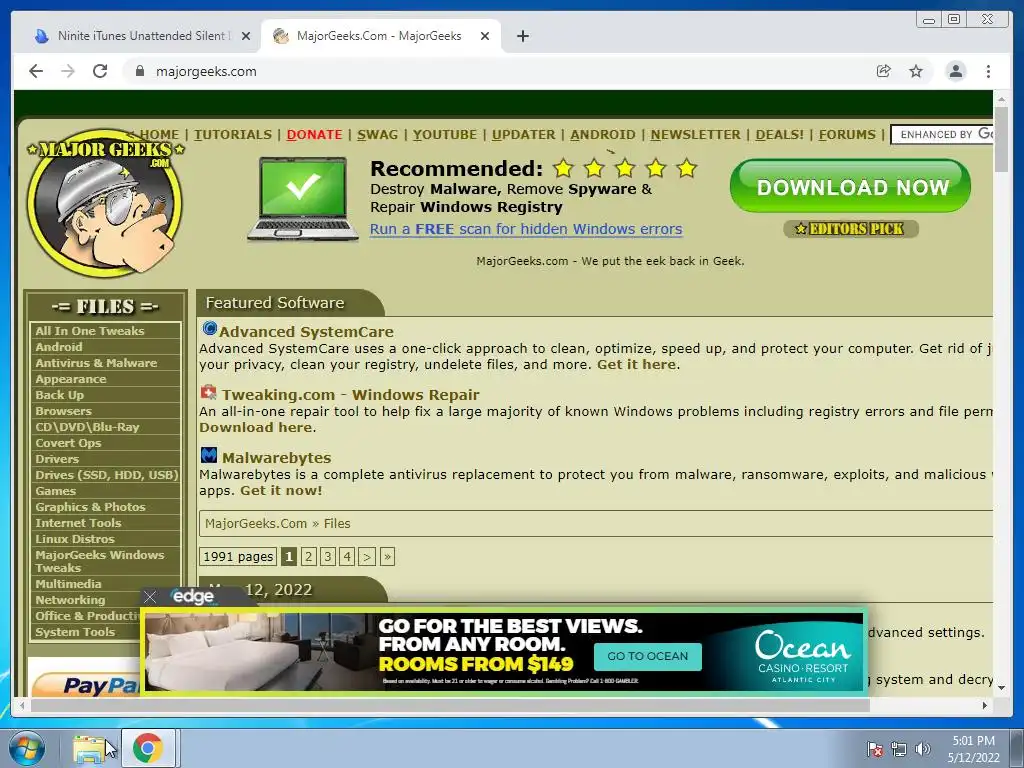Click Download here under Windows Repair

click(255, 428)
